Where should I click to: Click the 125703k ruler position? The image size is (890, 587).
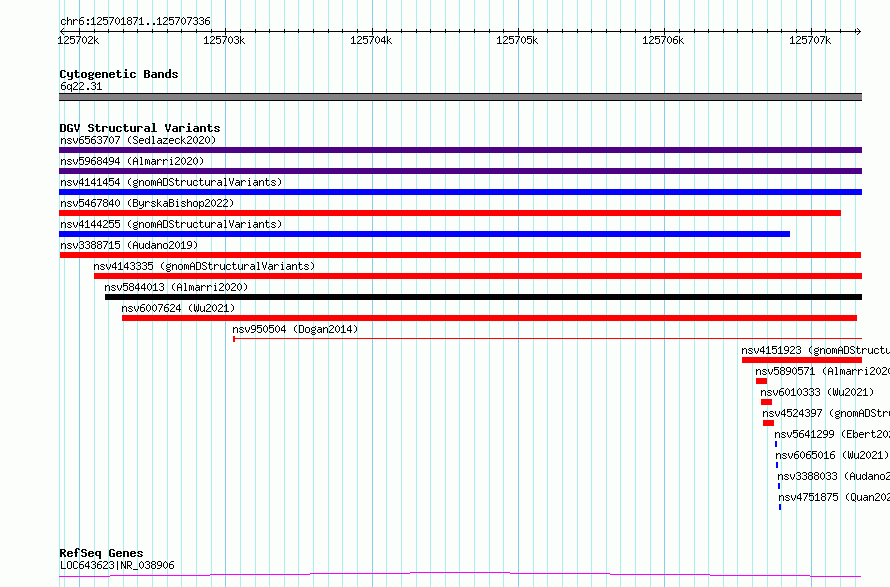coord(224,40)
